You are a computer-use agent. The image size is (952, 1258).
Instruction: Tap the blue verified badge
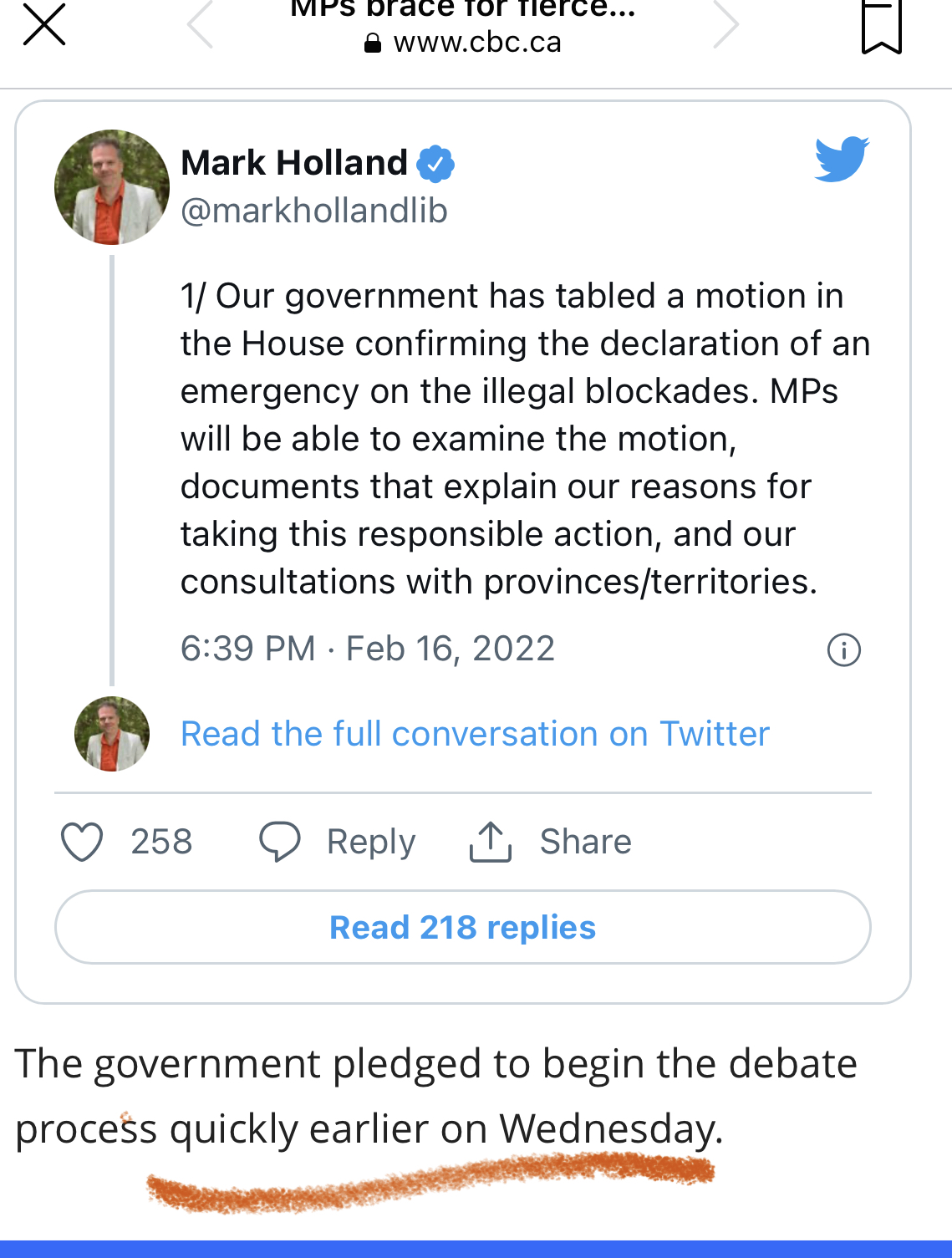pos(435,163)
